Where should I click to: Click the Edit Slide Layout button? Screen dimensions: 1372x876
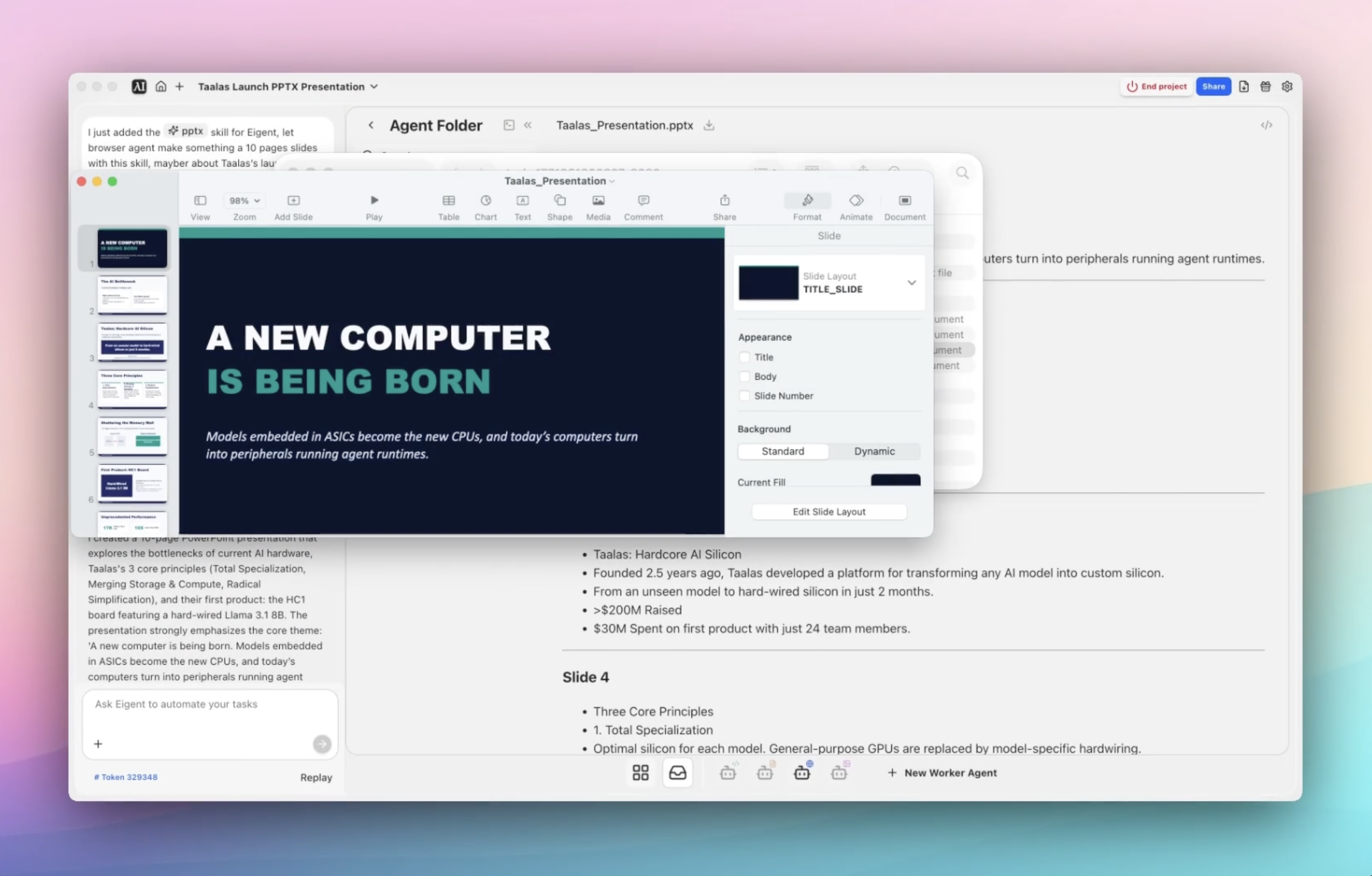click(829, 512)
